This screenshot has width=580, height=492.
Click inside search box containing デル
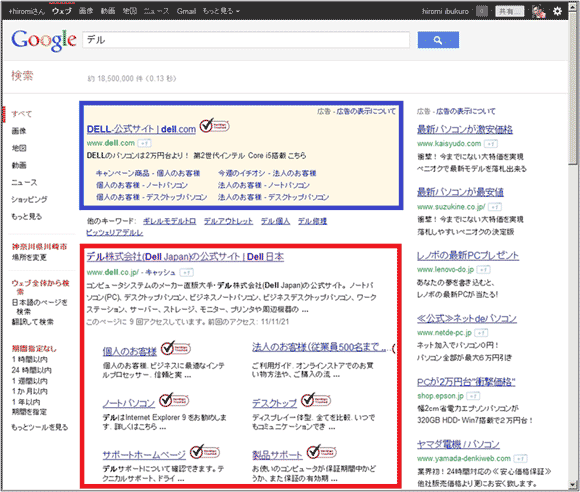(246, 40)
